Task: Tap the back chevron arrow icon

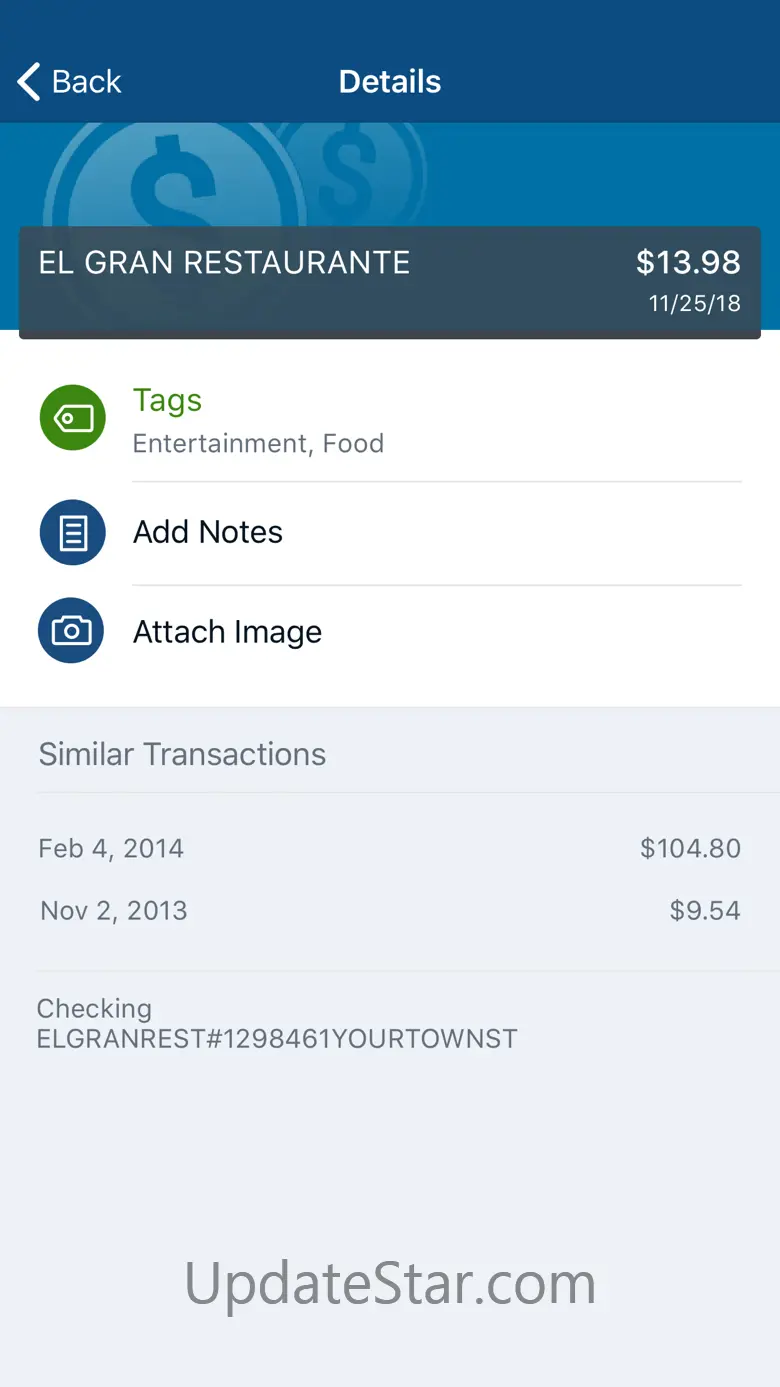Action: tap(30, 82)
